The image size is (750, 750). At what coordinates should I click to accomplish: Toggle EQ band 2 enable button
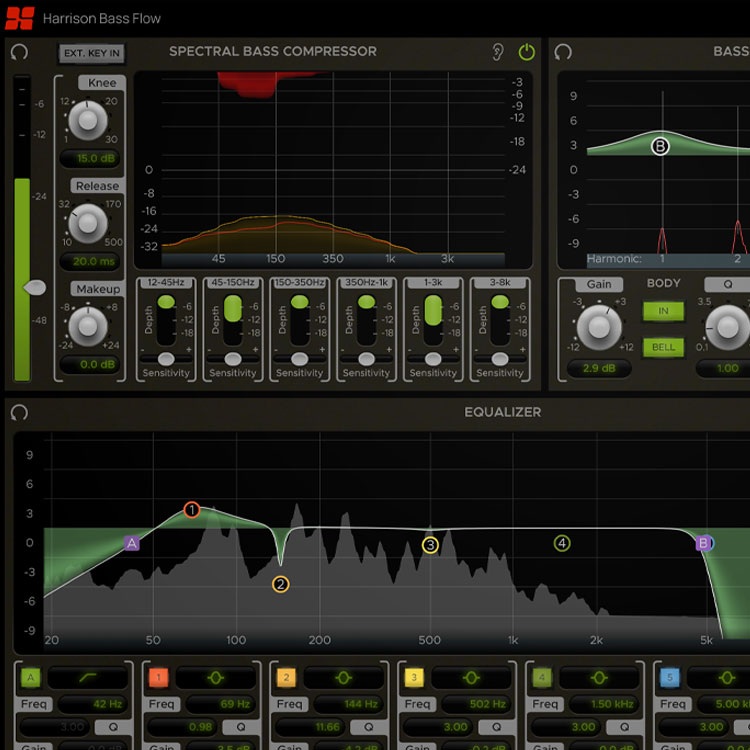(x=286, y=677)
